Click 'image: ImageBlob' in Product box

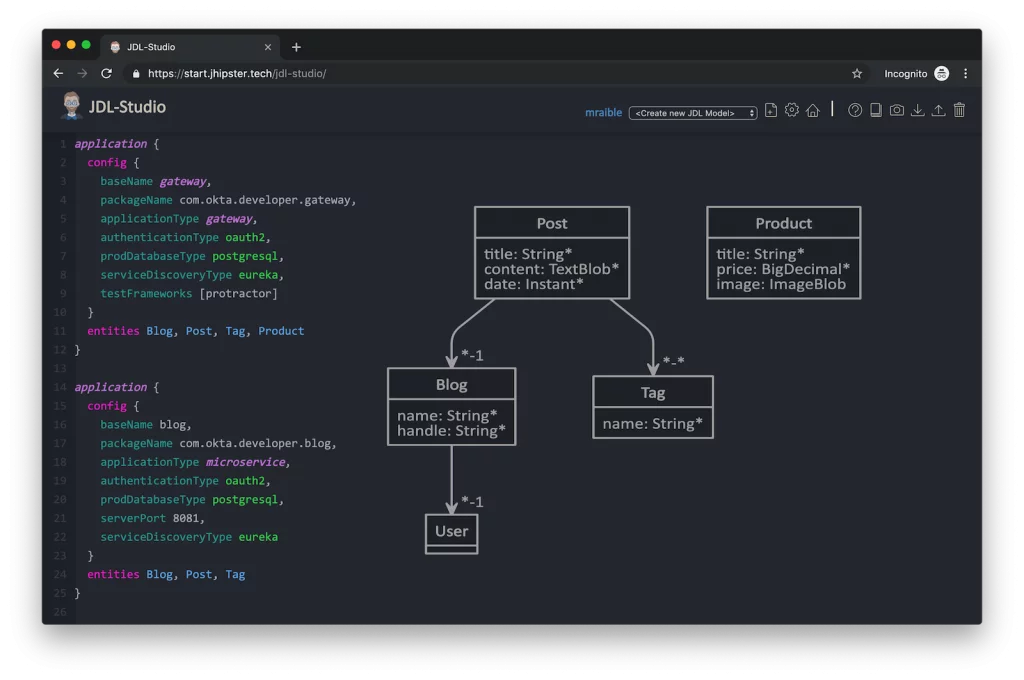[x=781, y=284]
